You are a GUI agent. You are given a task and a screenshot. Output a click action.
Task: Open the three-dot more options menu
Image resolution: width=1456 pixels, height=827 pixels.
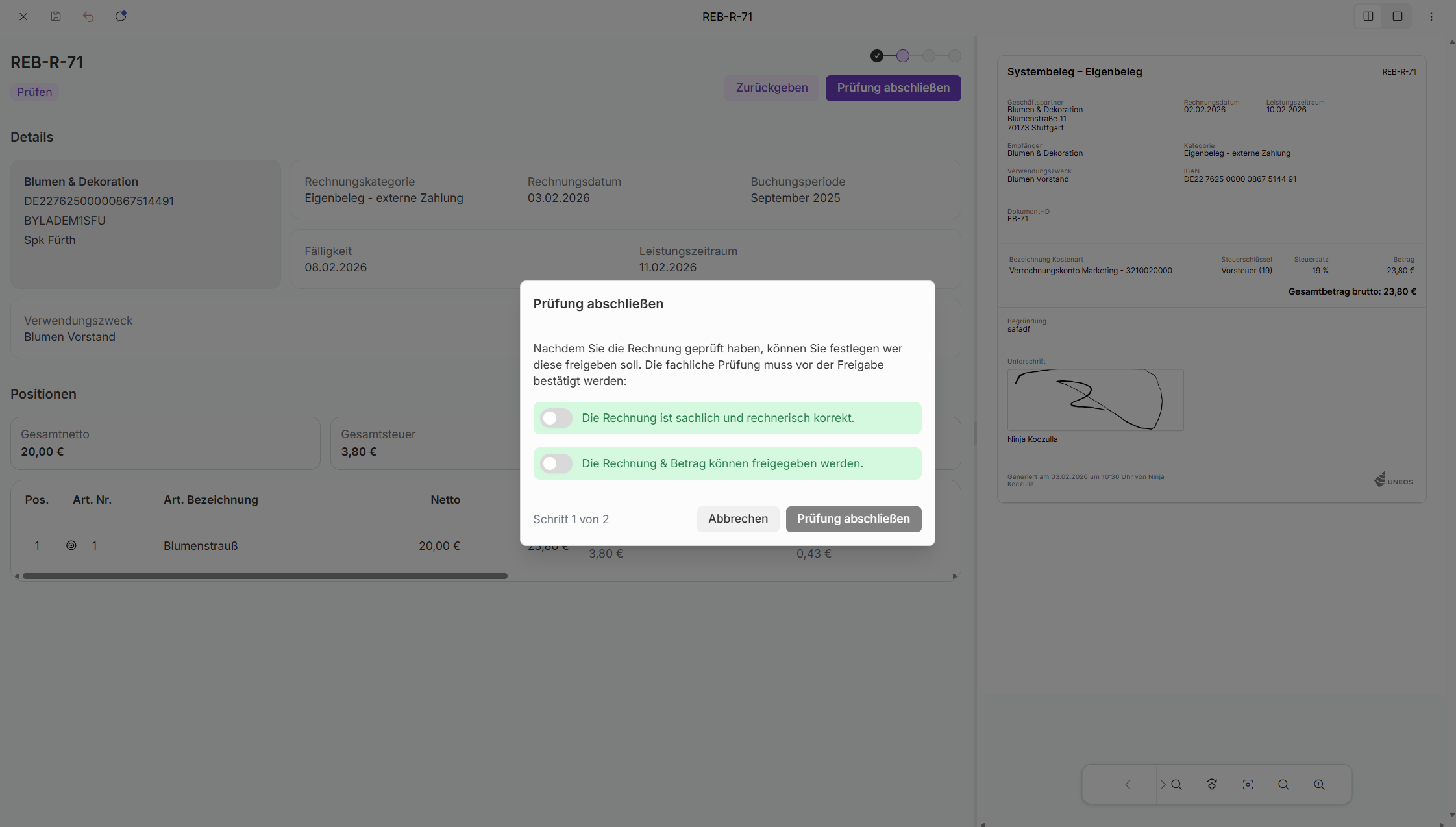pos(1431,16)
